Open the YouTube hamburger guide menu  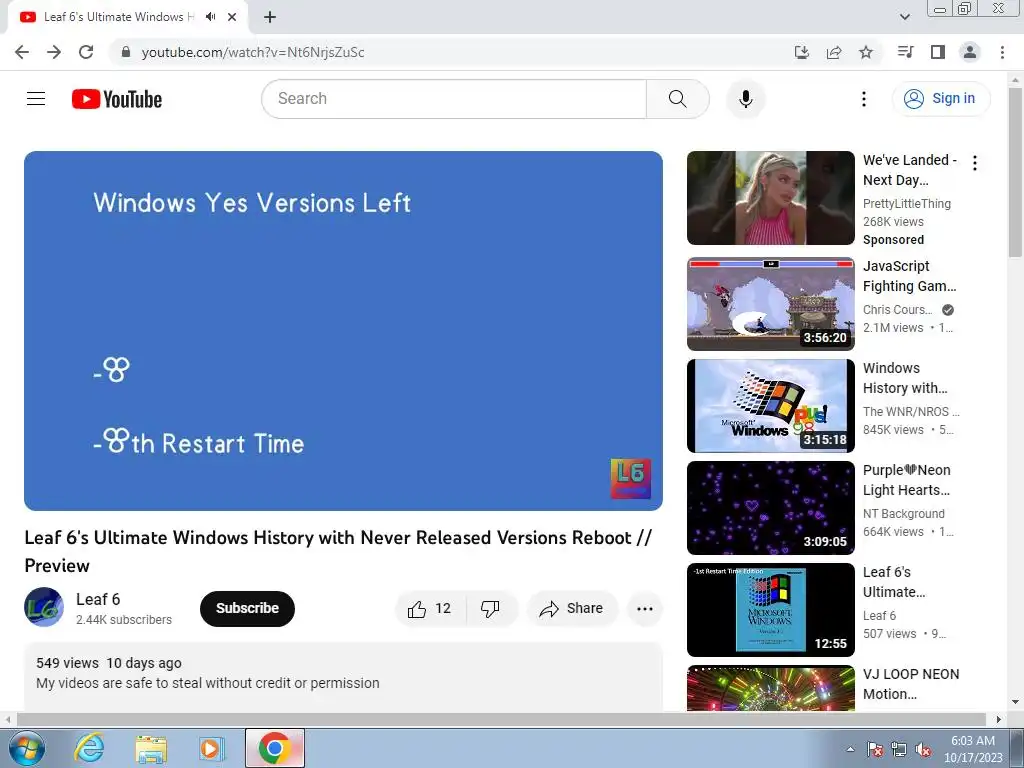36,99
